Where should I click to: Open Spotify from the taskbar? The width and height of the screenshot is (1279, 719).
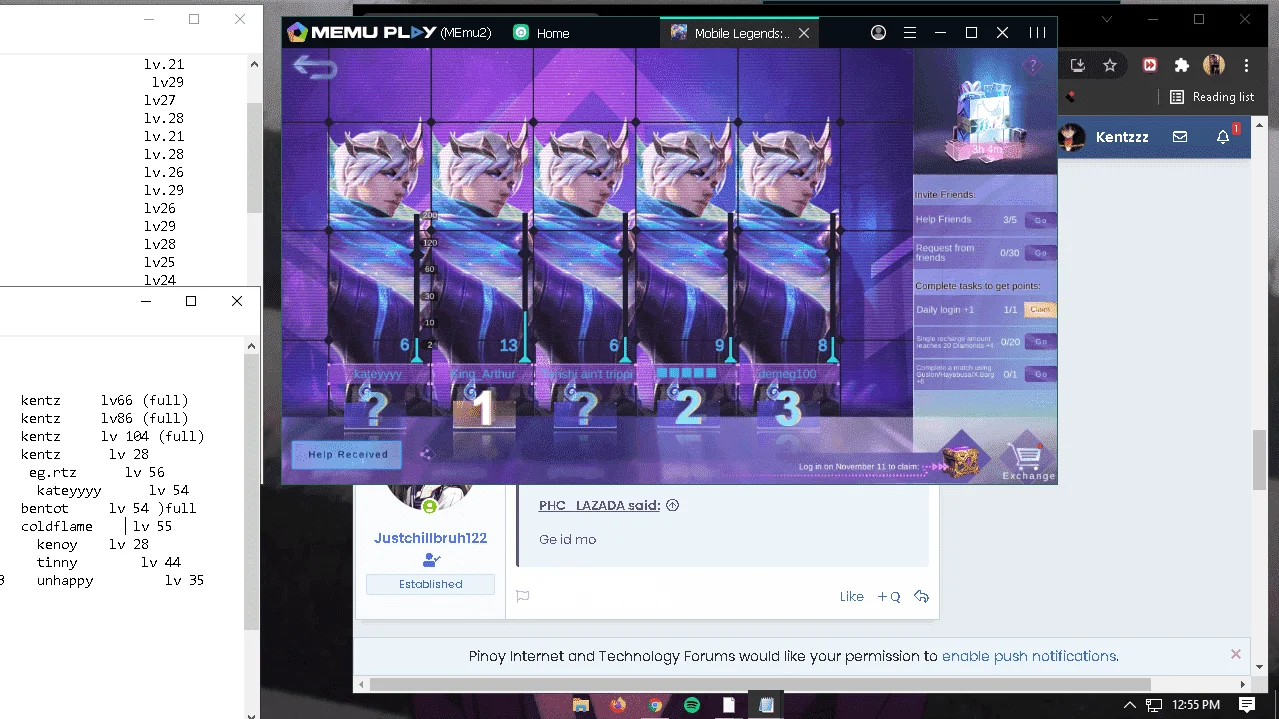[x=692, y=705]
